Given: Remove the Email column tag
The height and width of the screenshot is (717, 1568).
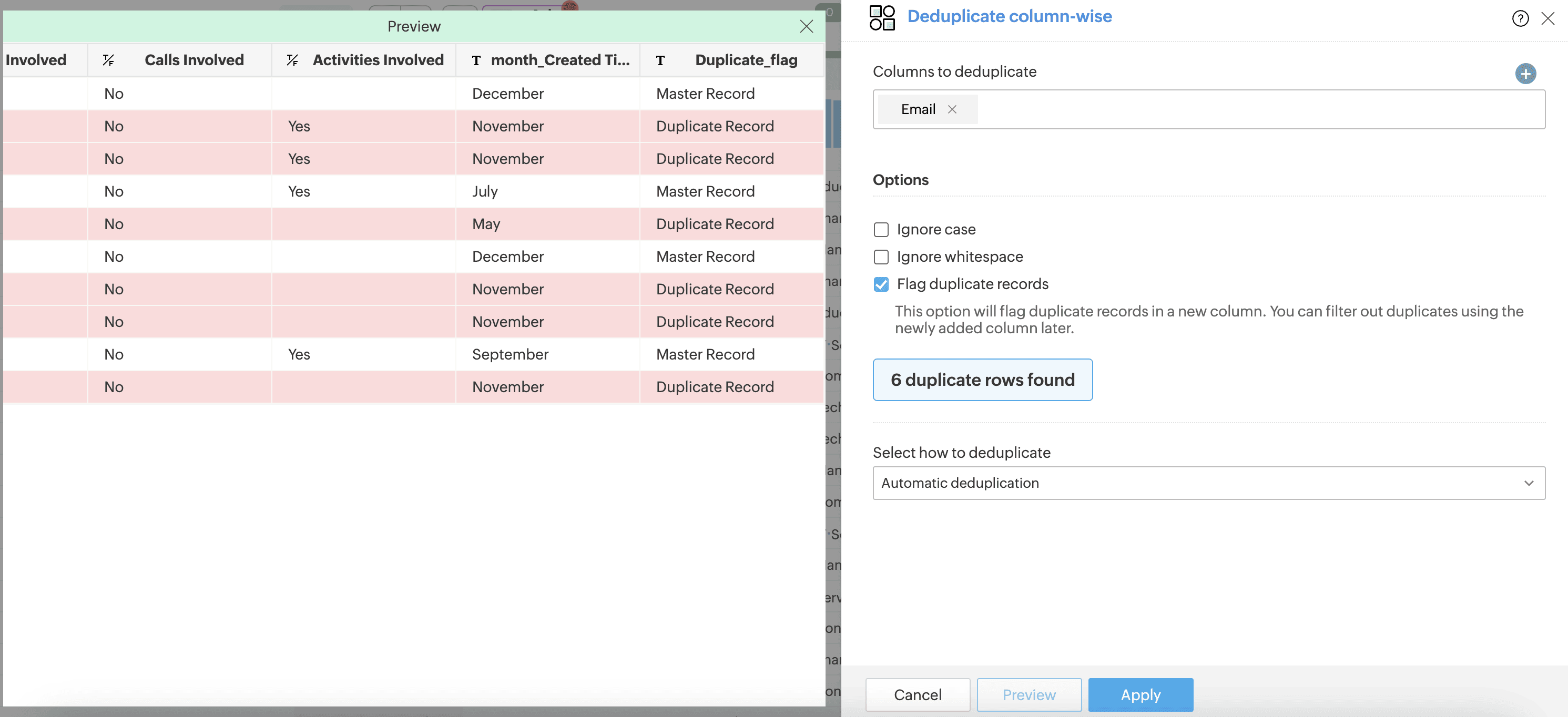Looking at the screenshot, I should [x=952, y=109].
